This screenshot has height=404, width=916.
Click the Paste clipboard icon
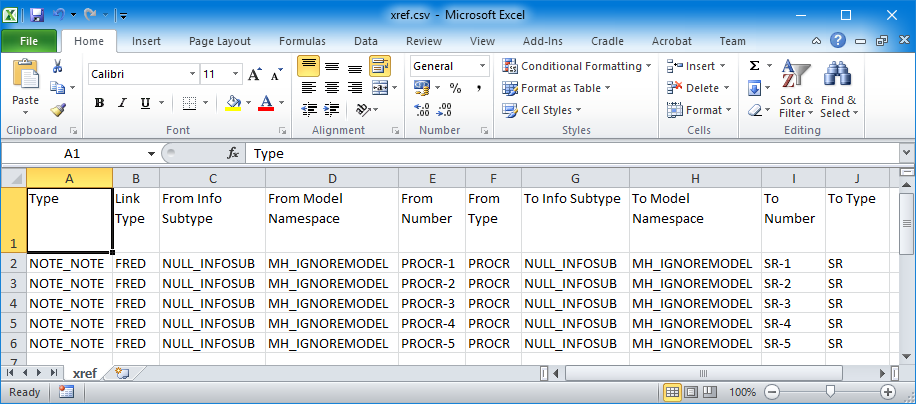click(26, 75)
